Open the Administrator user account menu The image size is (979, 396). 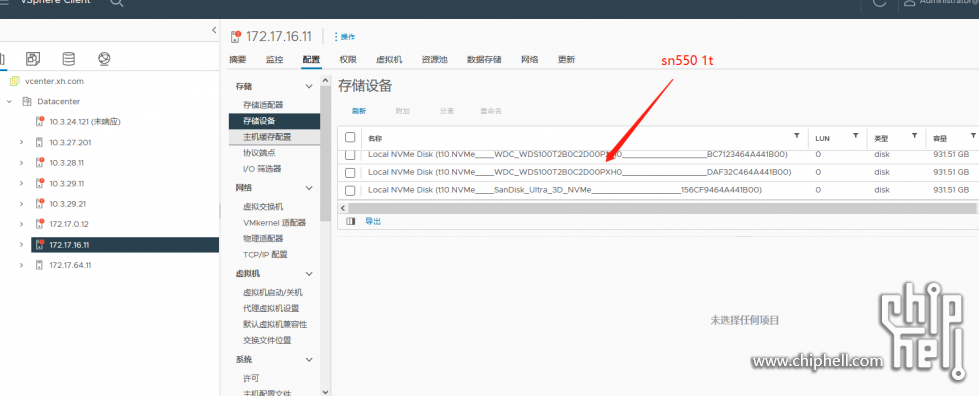pos(943,2)
